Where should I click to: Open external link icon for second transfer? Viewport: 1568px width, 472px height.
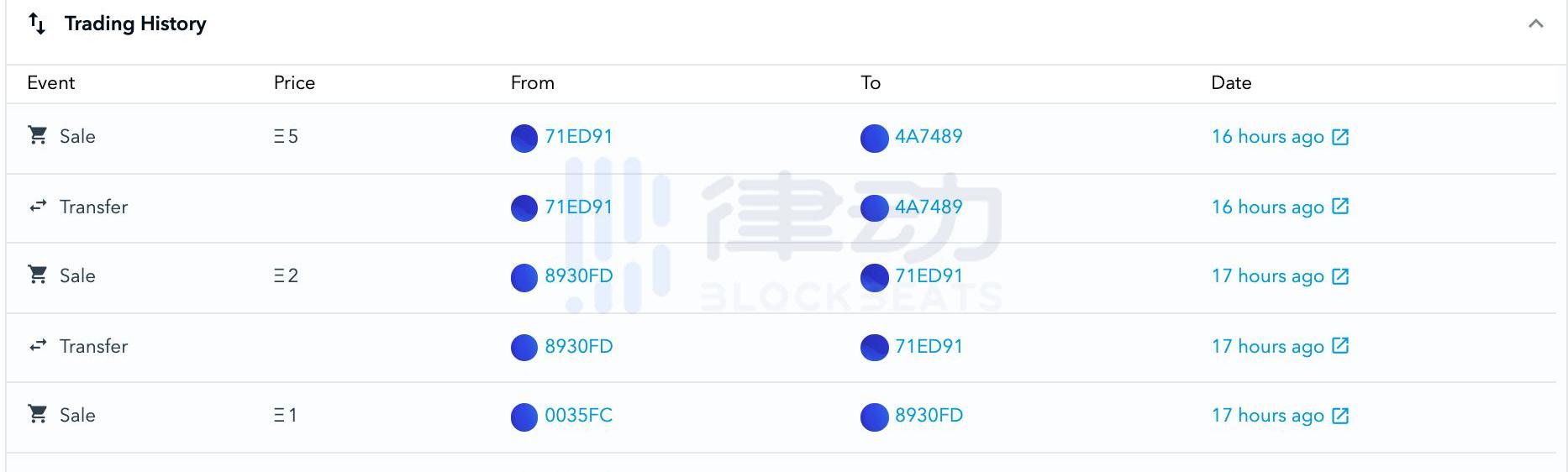coord(1340,346)
